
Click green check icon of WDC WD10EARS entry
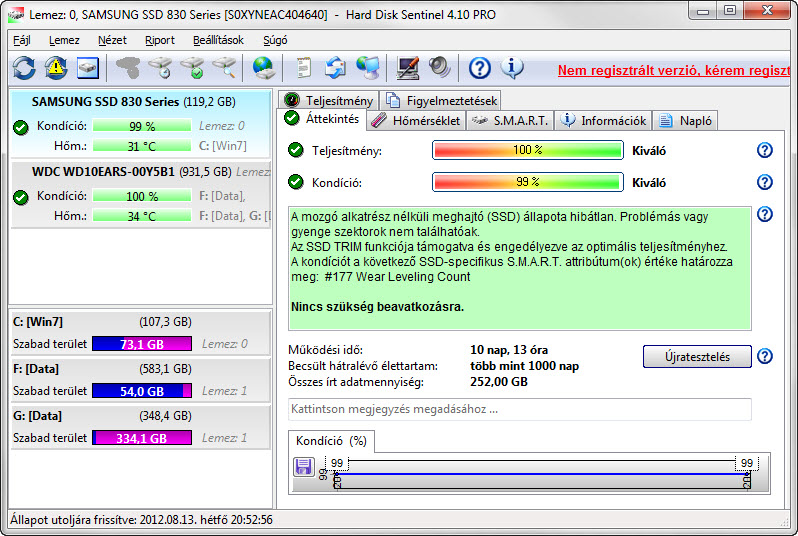click(x=21, y=198)
